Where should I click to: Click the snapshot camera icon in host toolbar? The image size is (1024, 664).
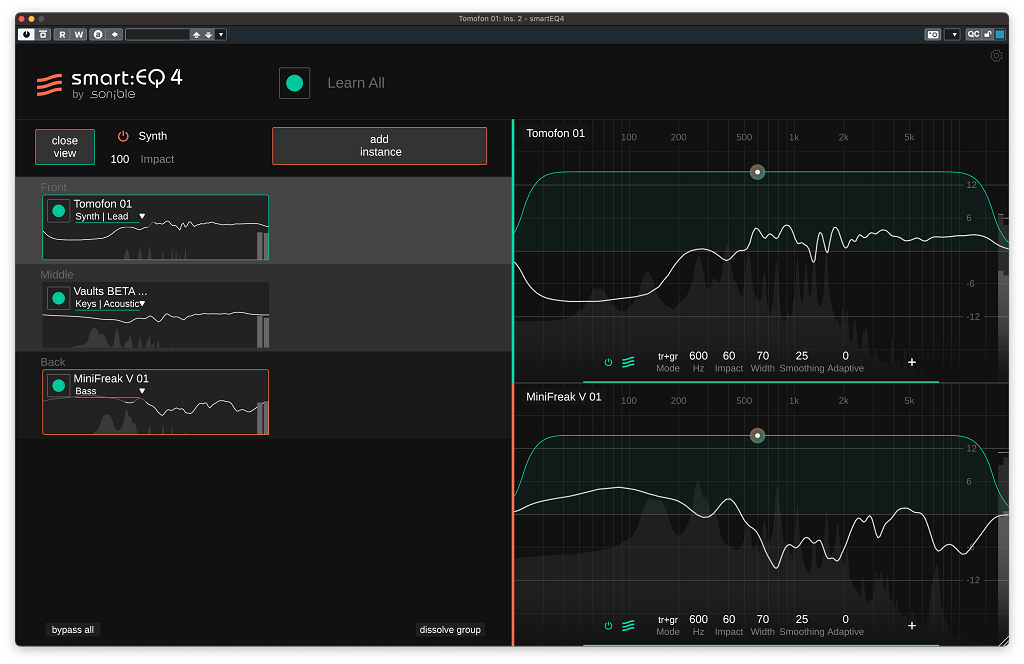click(x=933, y=35)
